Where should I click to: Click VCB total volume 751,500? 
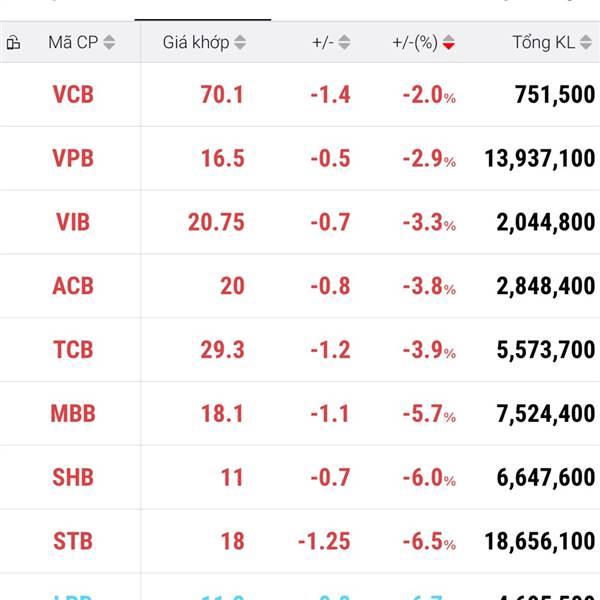coord(555,95)
